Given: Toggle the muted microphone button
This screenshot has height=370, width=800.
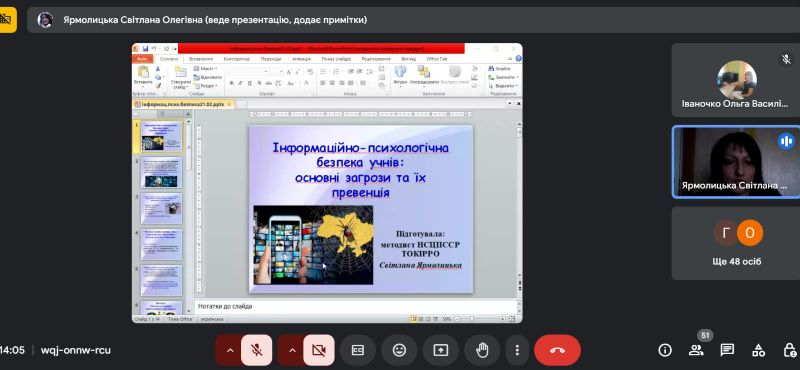Looking at the screenshot, I should coord(256,350).
